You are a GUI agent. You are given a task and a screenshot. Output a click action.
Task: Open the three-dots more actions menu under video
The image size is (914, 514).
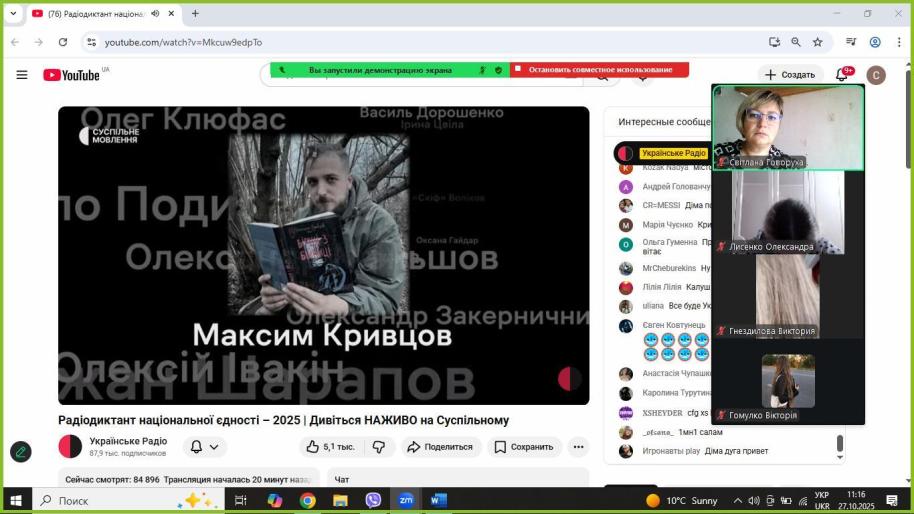pos(578,447)
